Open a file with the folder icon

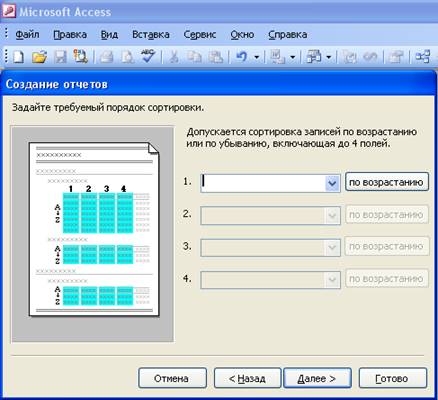39,57
